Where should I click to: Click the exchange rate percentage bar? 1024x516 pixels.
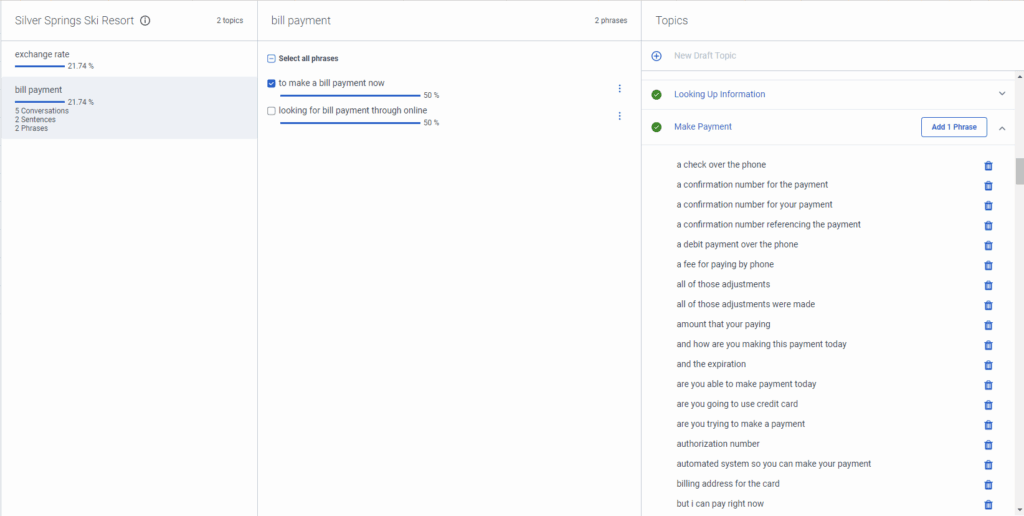(x=40, y=66)
